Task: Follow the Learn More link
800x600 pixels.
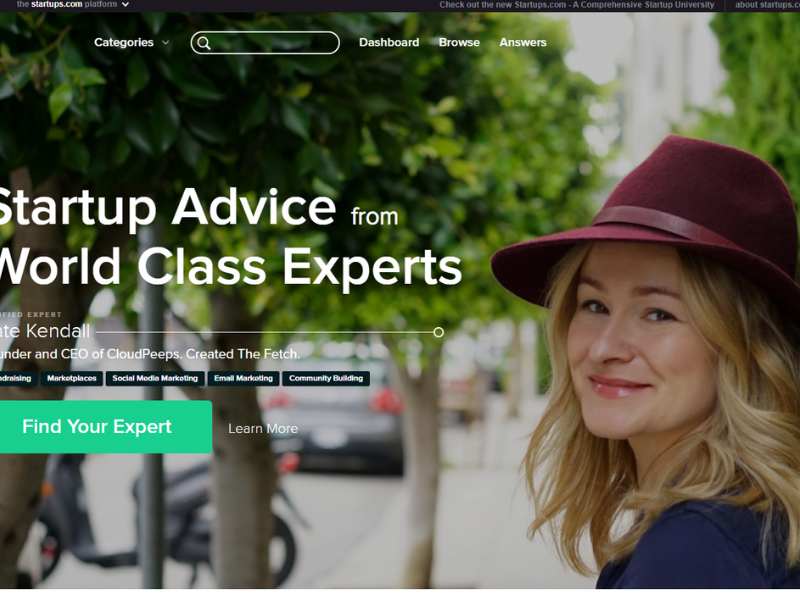Action: point(263,429)
